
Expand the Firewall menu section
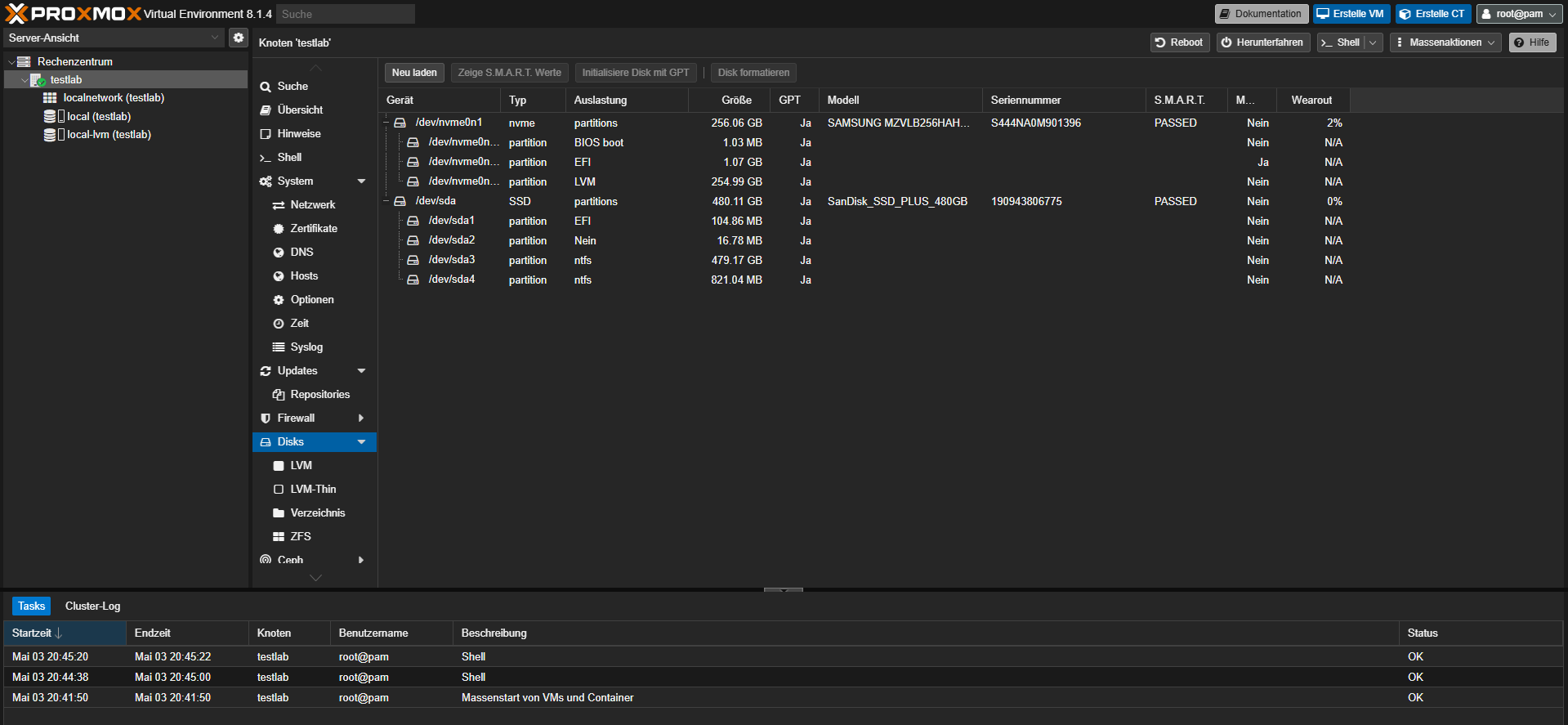[x=361, y=418]
